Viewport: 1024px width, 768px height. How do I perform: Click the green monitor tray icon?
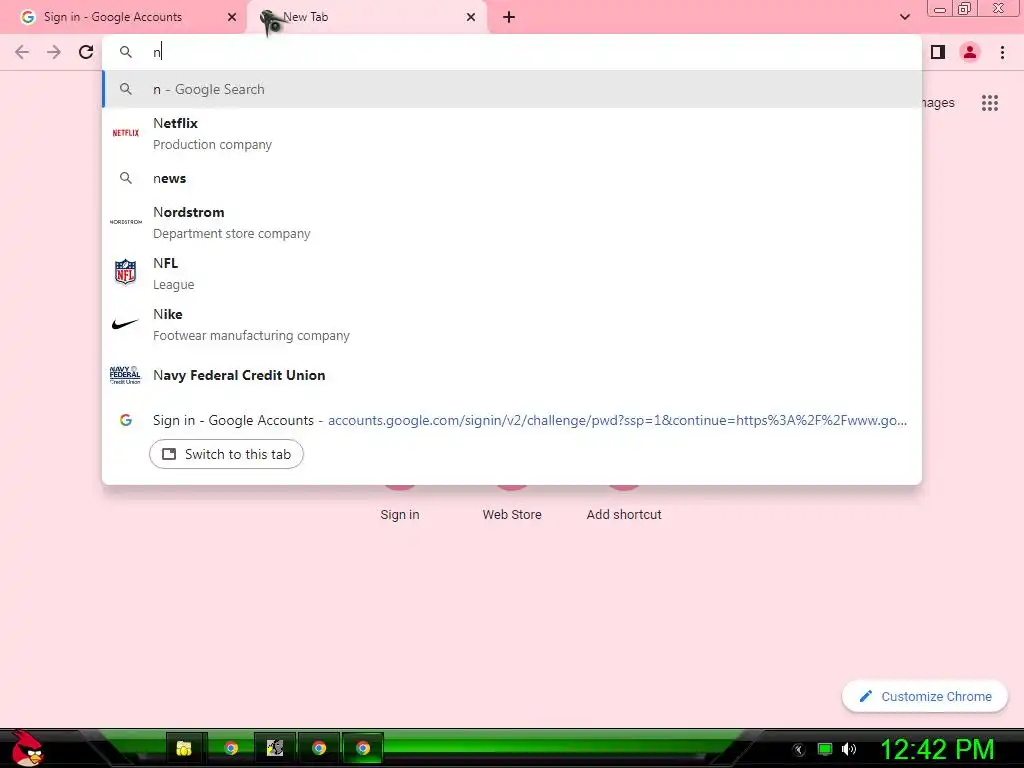coord(825,749)
